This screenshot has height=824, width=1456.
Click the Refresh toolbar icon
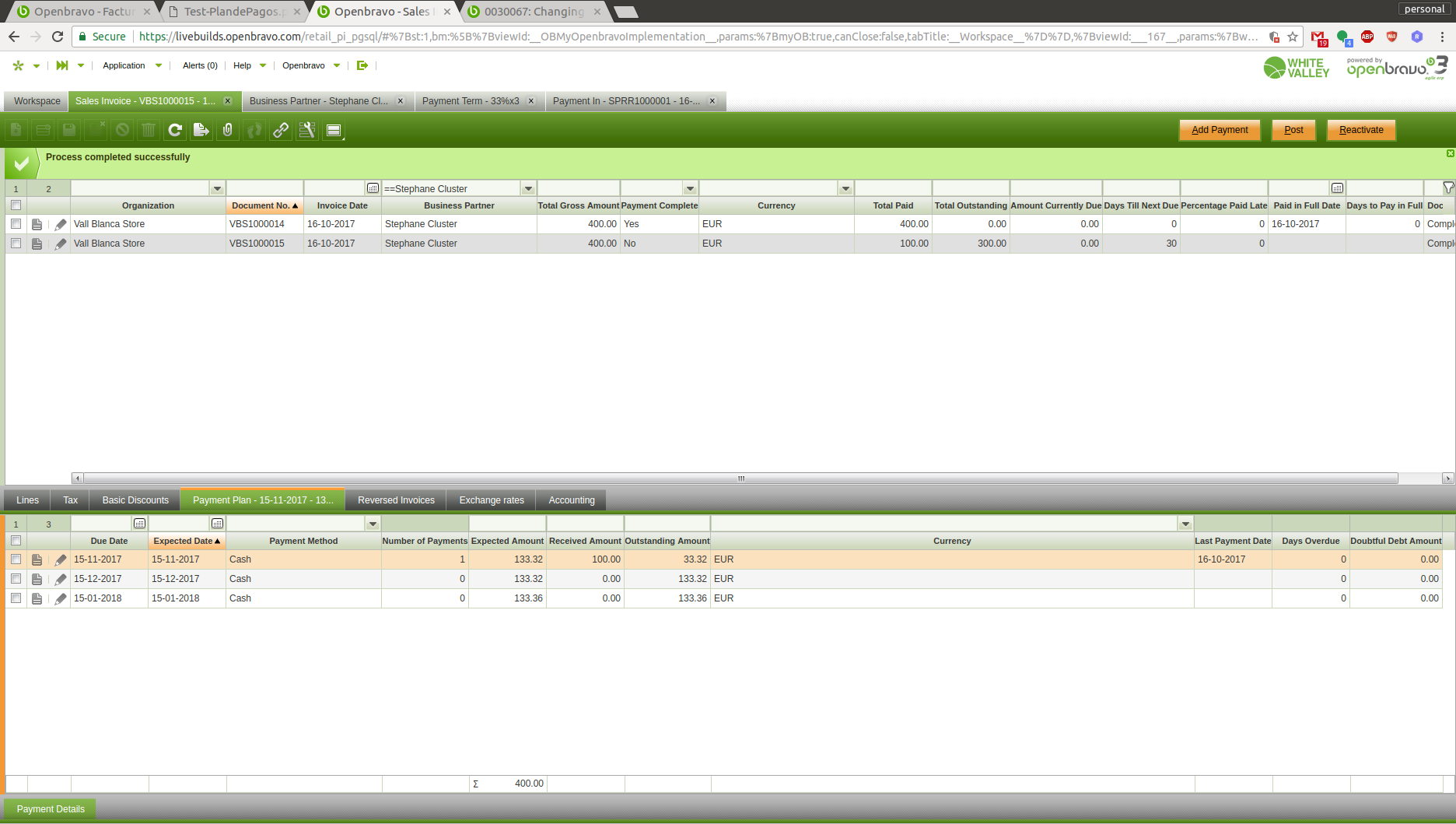(x=175, y=130)
